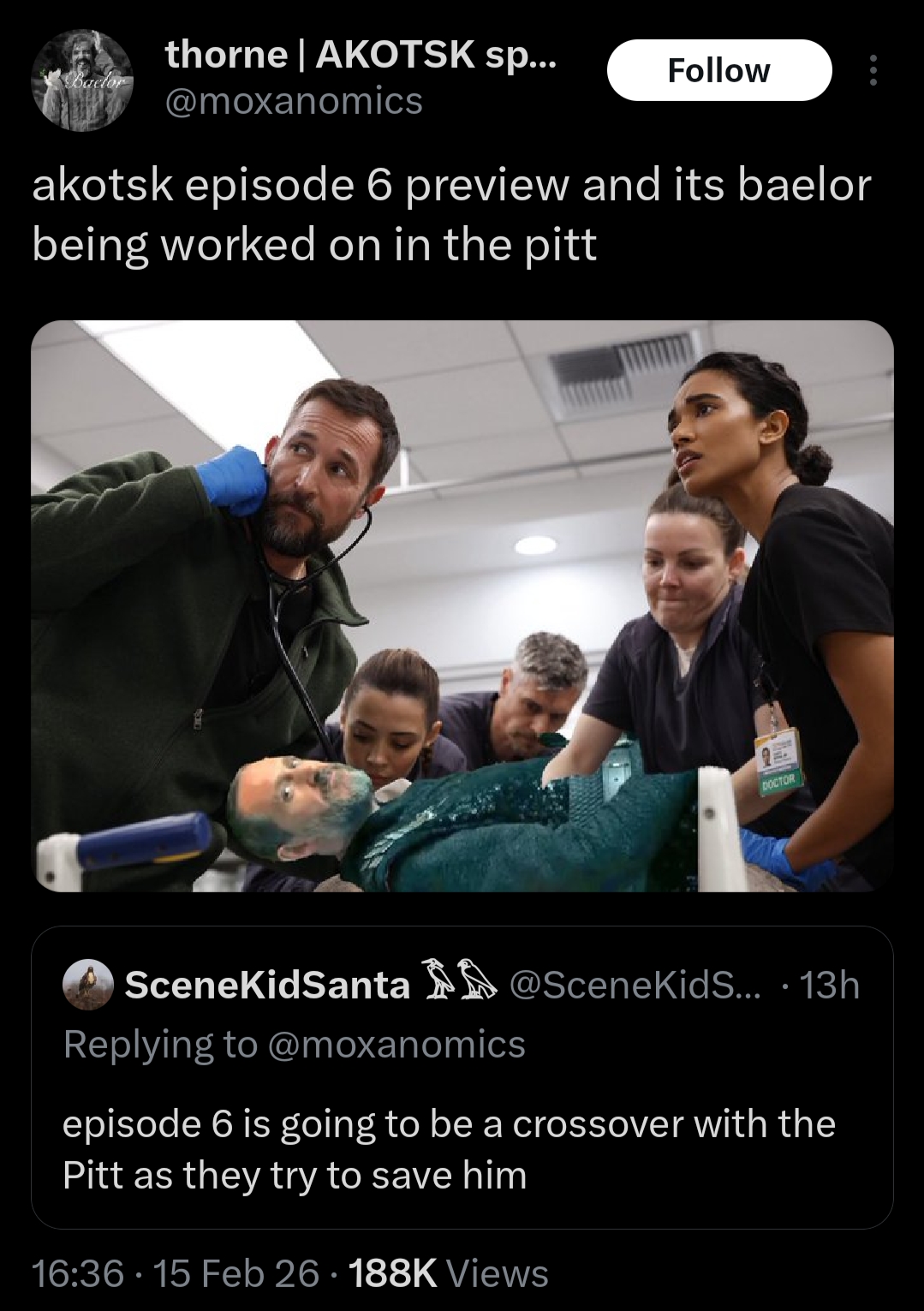Click the Follow button

point(718,70)
